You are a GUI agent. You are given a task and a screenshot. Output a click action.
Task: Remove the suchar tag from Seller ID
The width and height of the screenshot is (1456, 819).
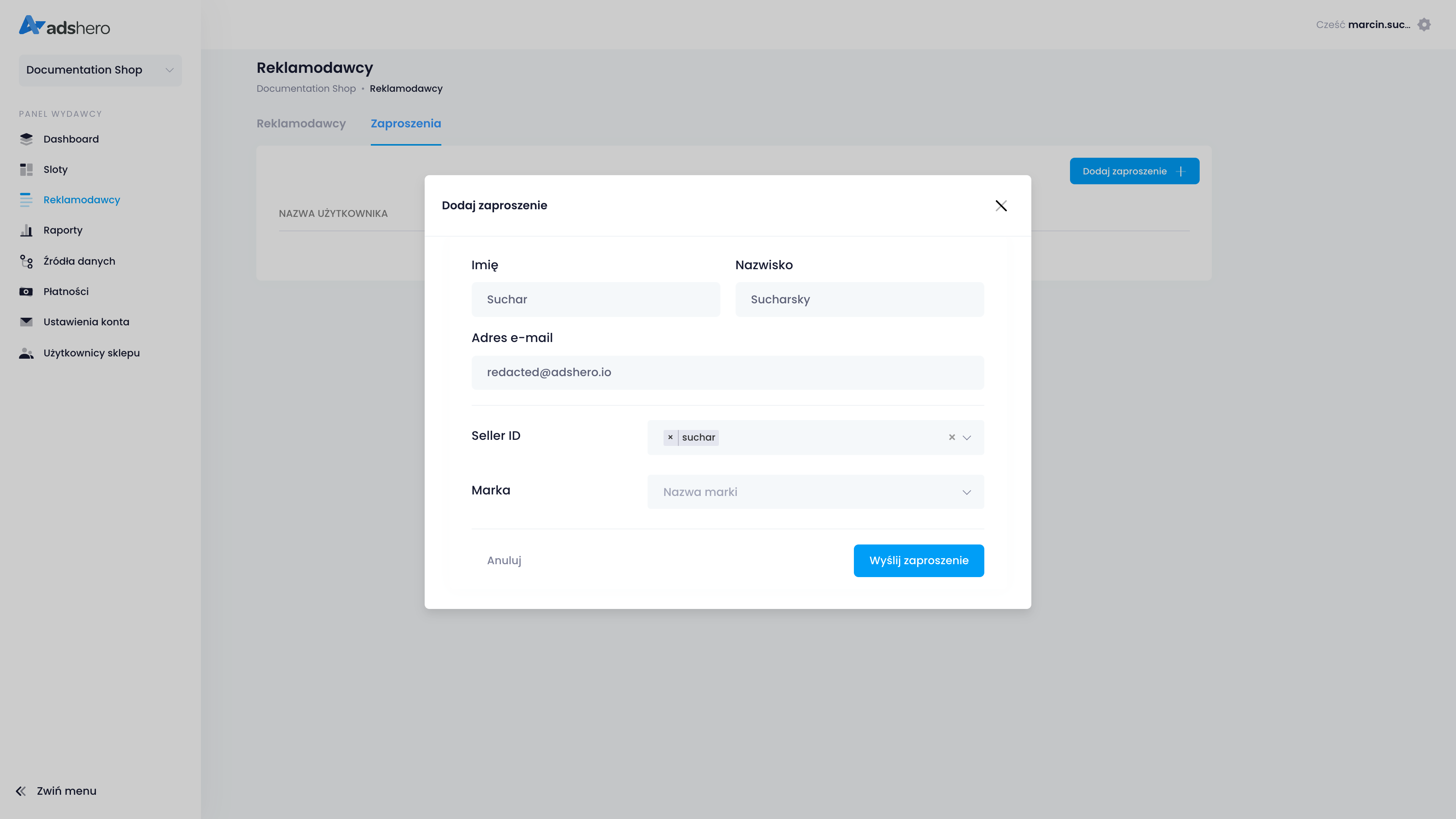pos(670,438)
